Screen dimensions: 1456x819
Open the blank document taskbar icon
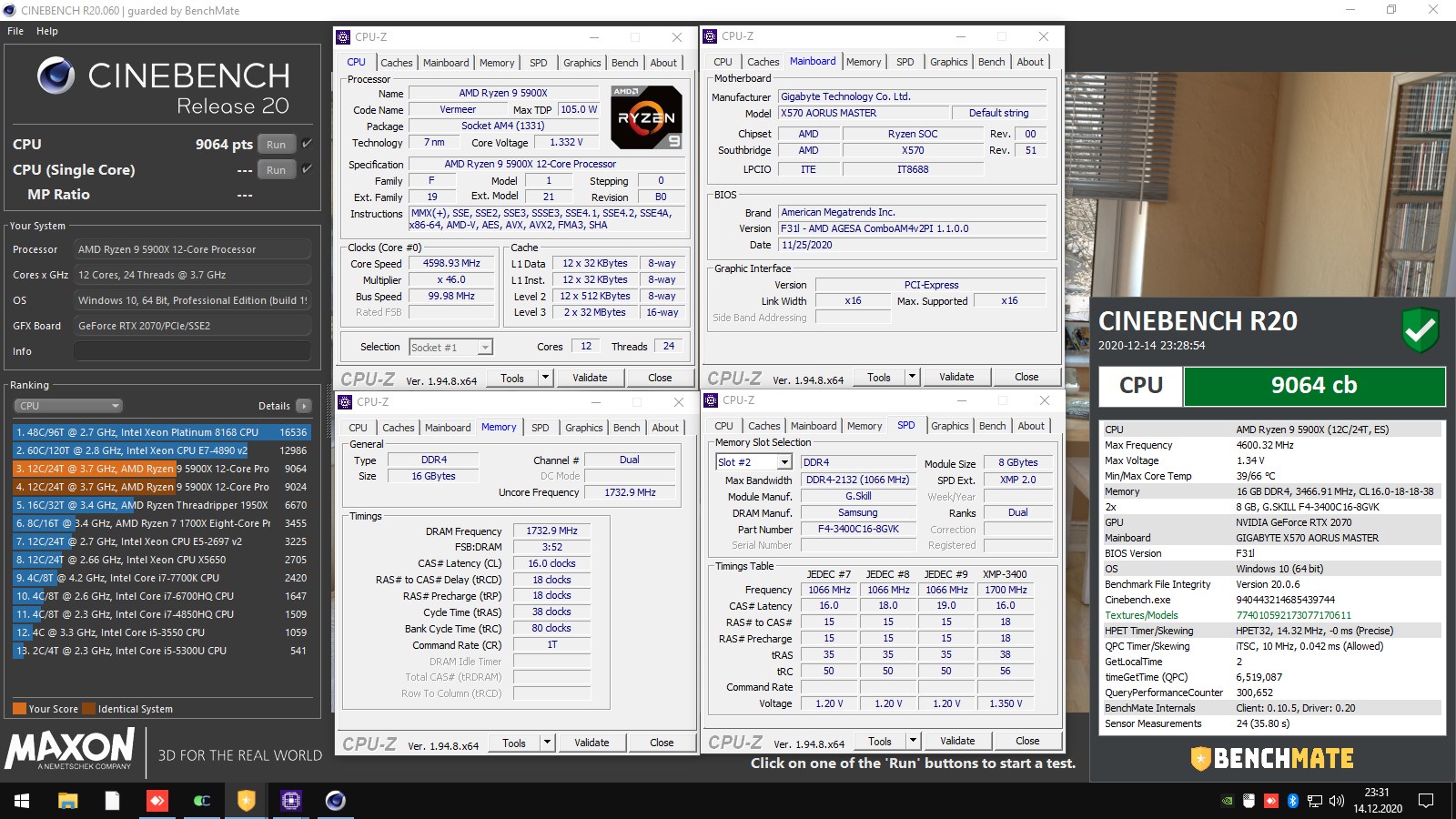click(112, 801)
